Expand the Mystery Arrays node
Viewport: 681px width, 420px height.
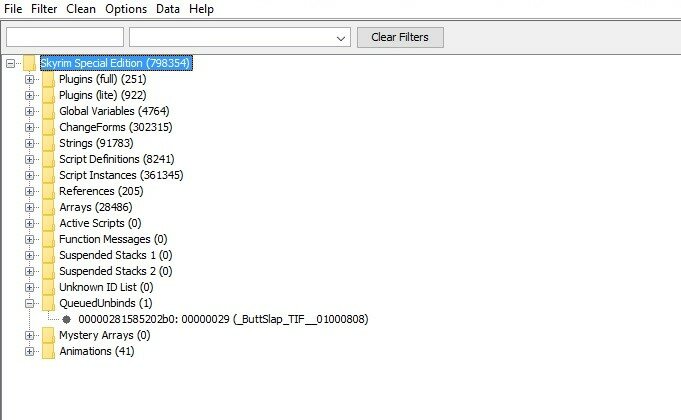point(29,336)
